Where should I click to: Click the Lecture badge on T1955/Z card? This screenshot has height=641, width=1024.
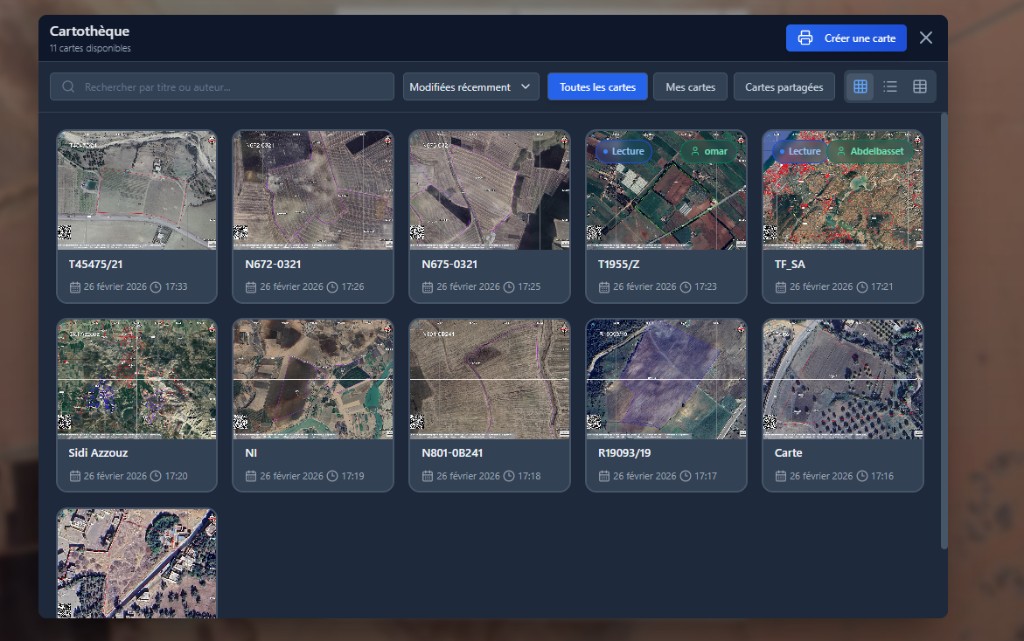point(623,151)
